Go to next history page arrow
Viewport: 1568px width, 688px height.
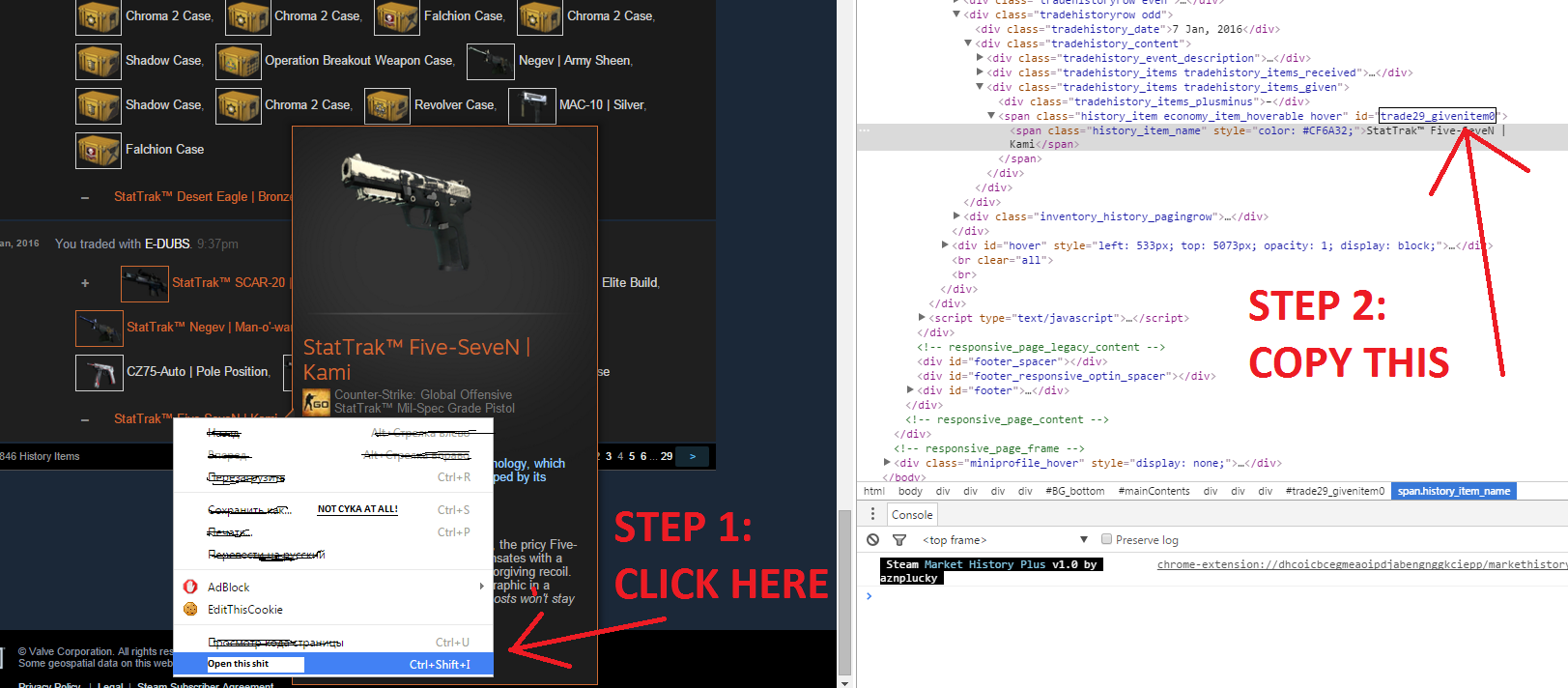[x=693, y=456]
